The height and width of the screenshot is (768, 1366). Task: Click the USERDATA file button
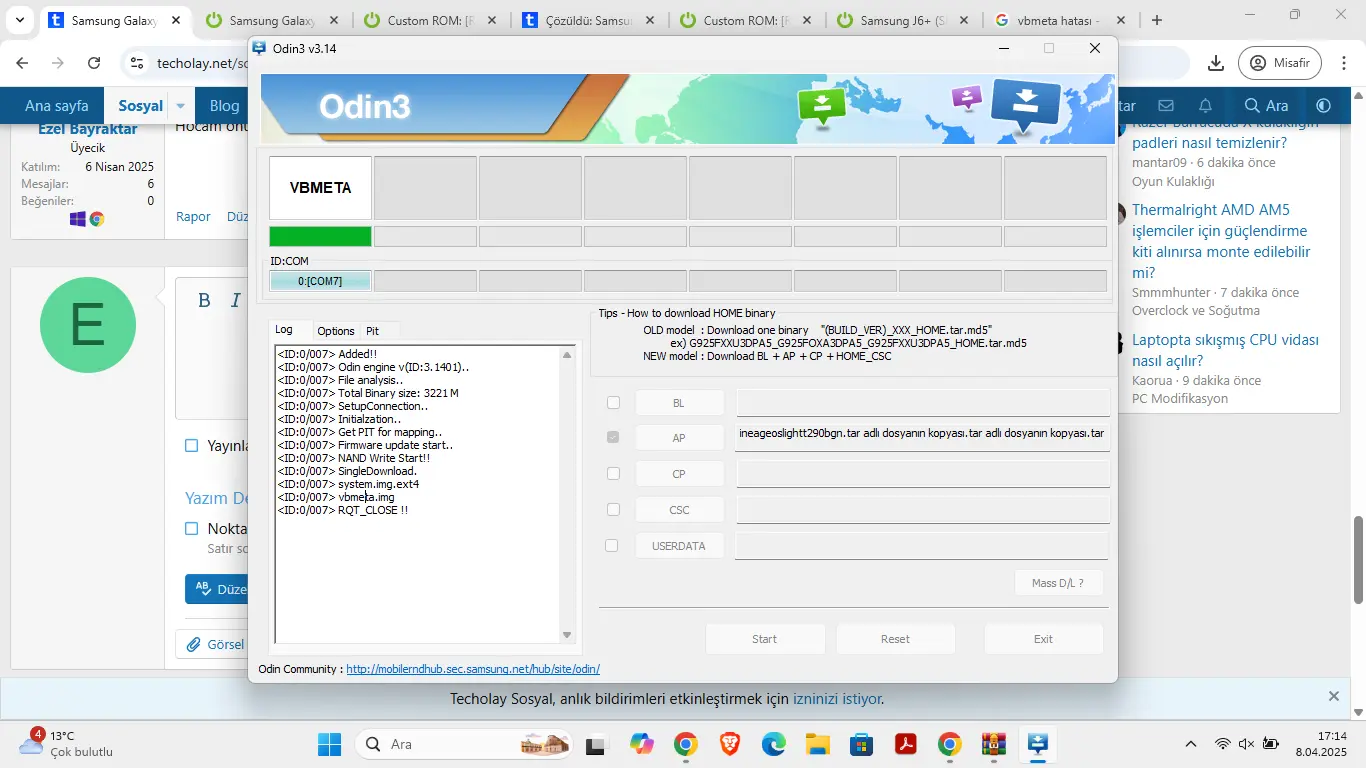tap(679, 546)
